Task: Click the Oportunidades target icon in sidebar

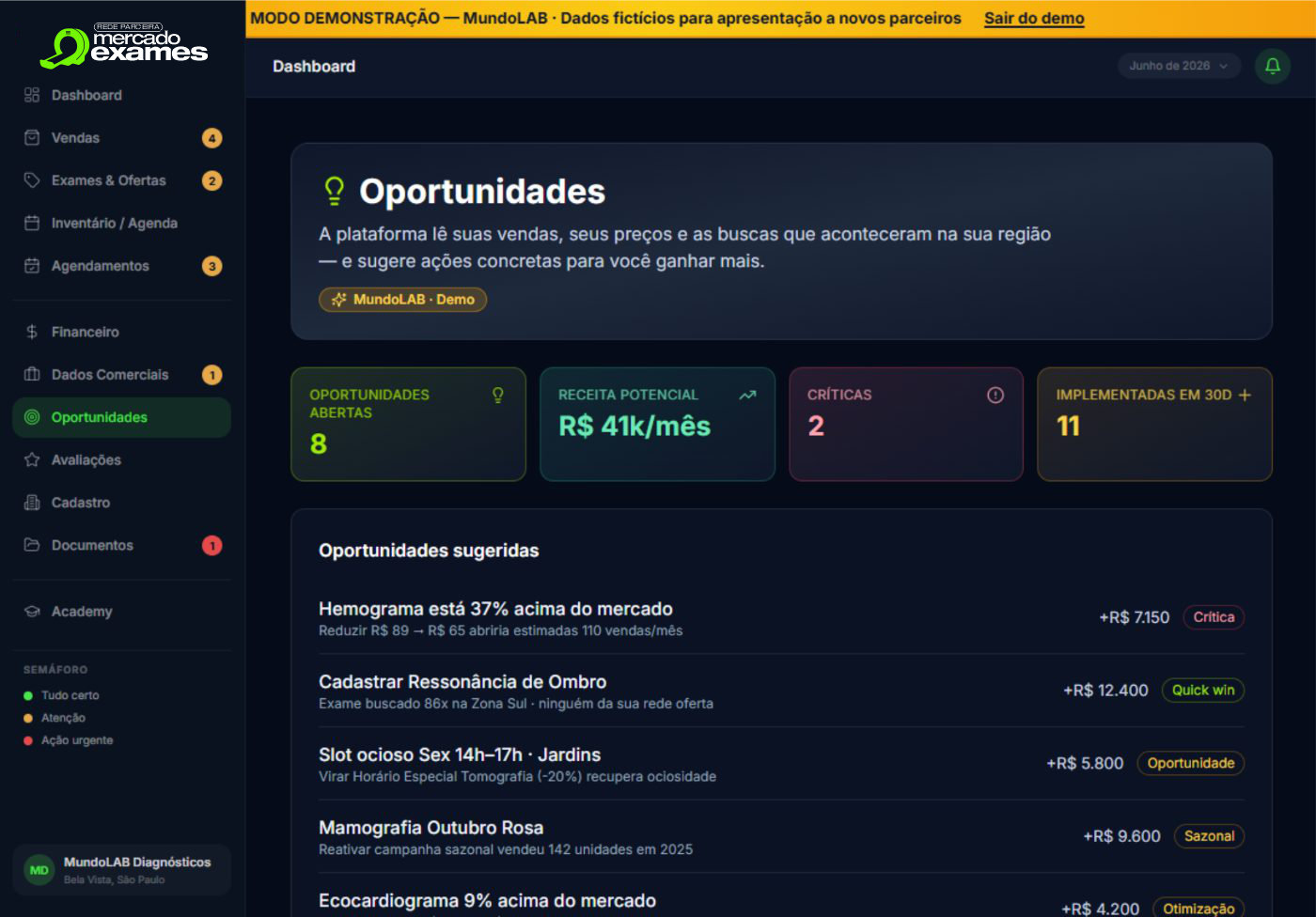Action: (x=32, y=417)
